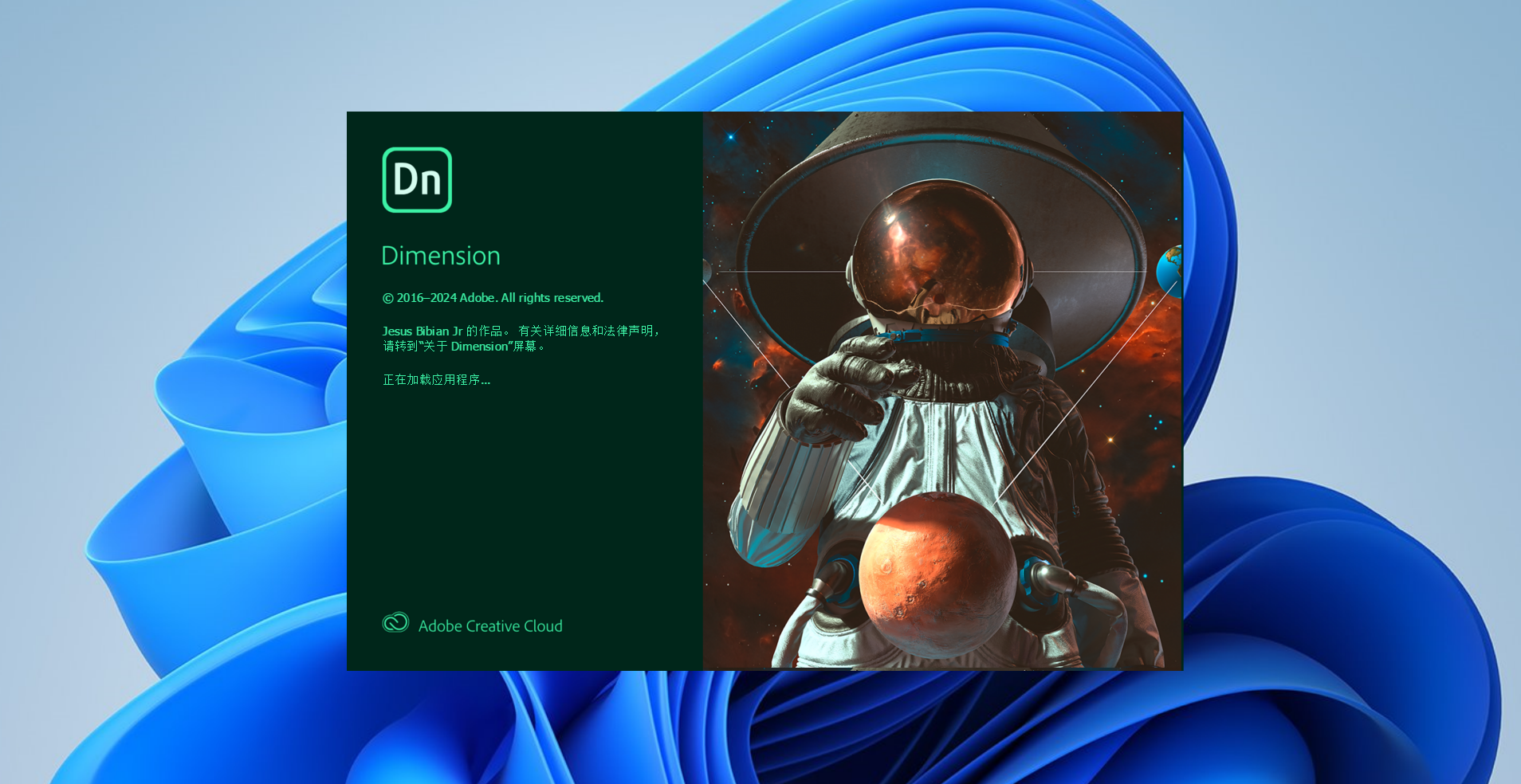Click the astronaut splash artwork image
This screenshot has width=1521, height=784.
pos(942,390)
